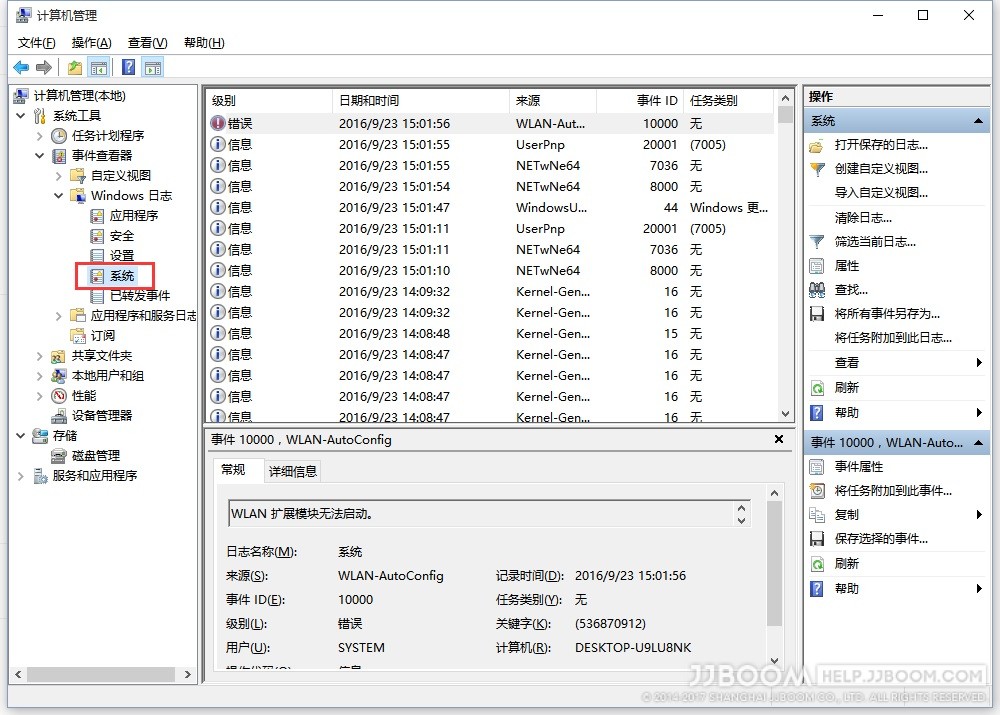
Task: Collapse the 系统 actions section header
Action: (x=979, y=121)
